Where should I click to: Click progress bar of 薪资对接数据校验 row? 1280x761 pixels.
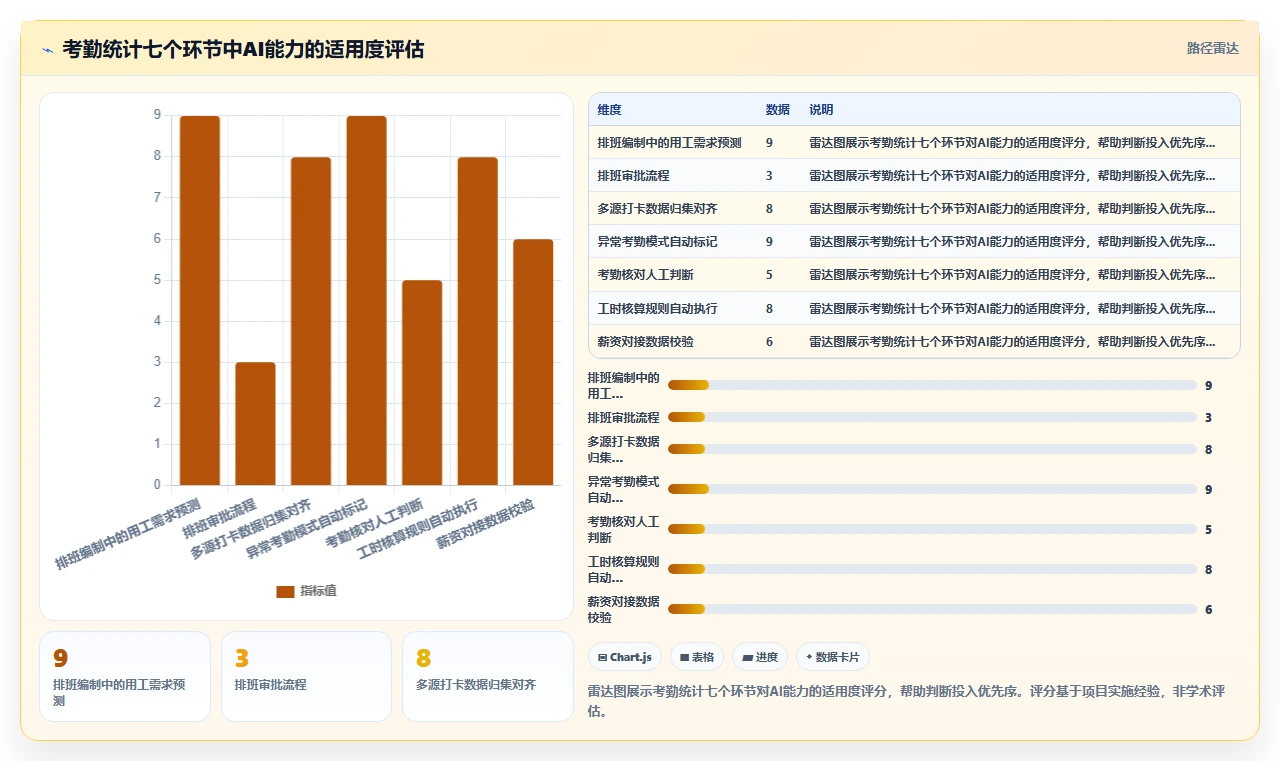[932, 609]
